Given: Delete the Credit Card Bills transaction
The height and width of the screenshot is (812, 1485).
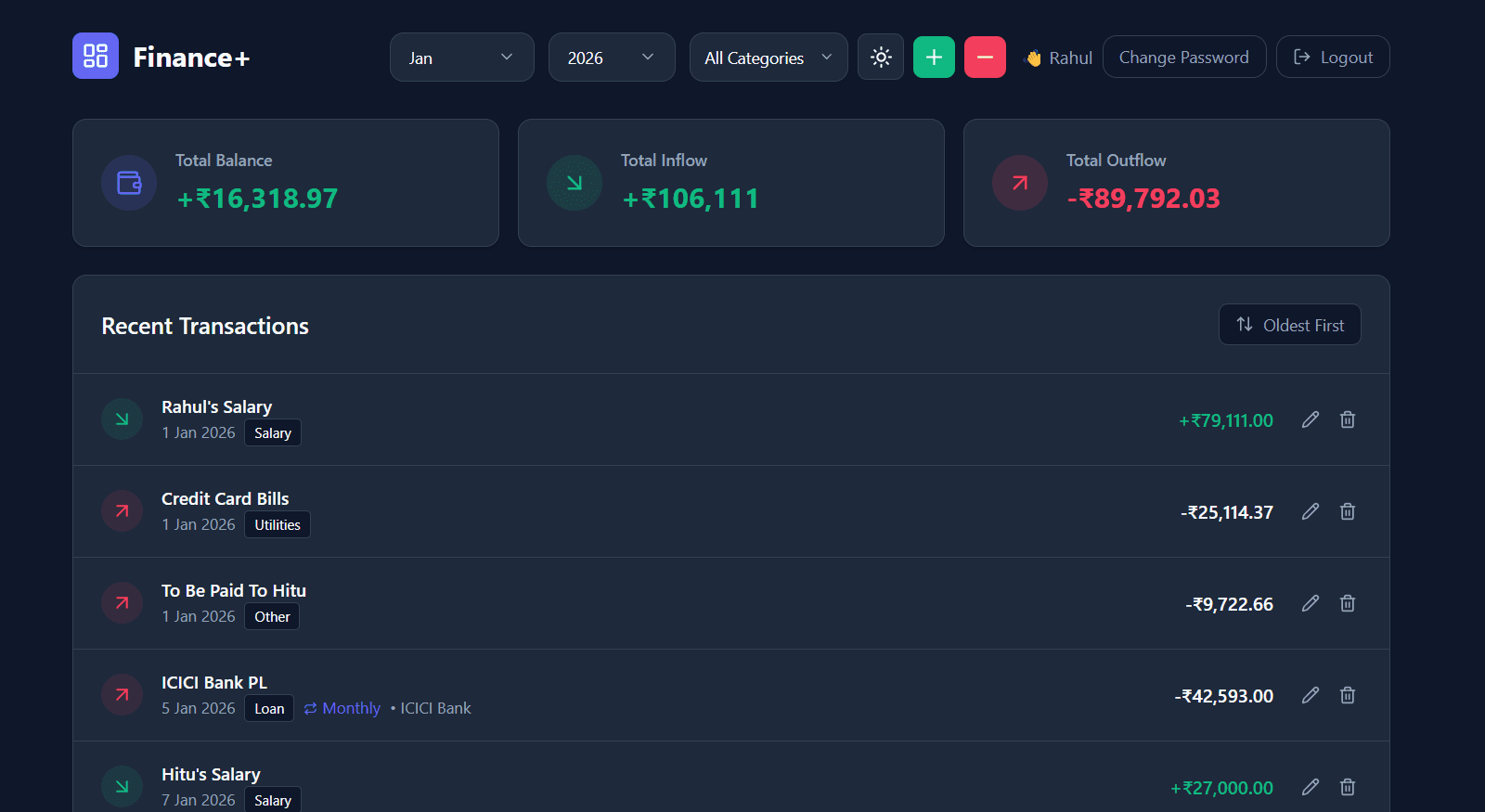Looking at the screenshot, I should [1348, 511].
